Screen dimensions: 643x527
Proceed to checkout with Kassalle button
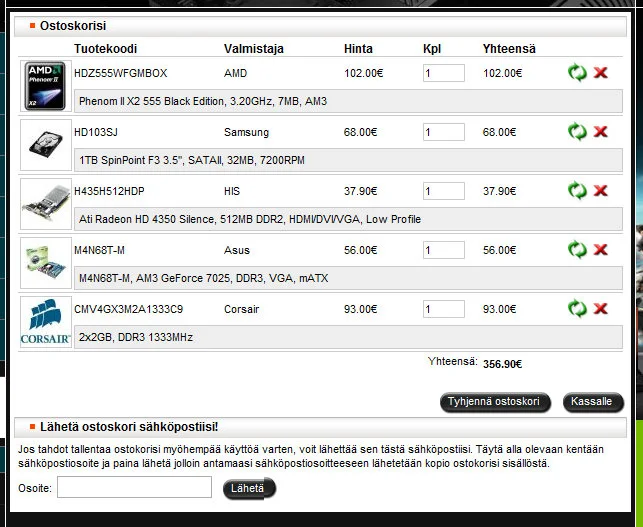(x=592, y=402)
